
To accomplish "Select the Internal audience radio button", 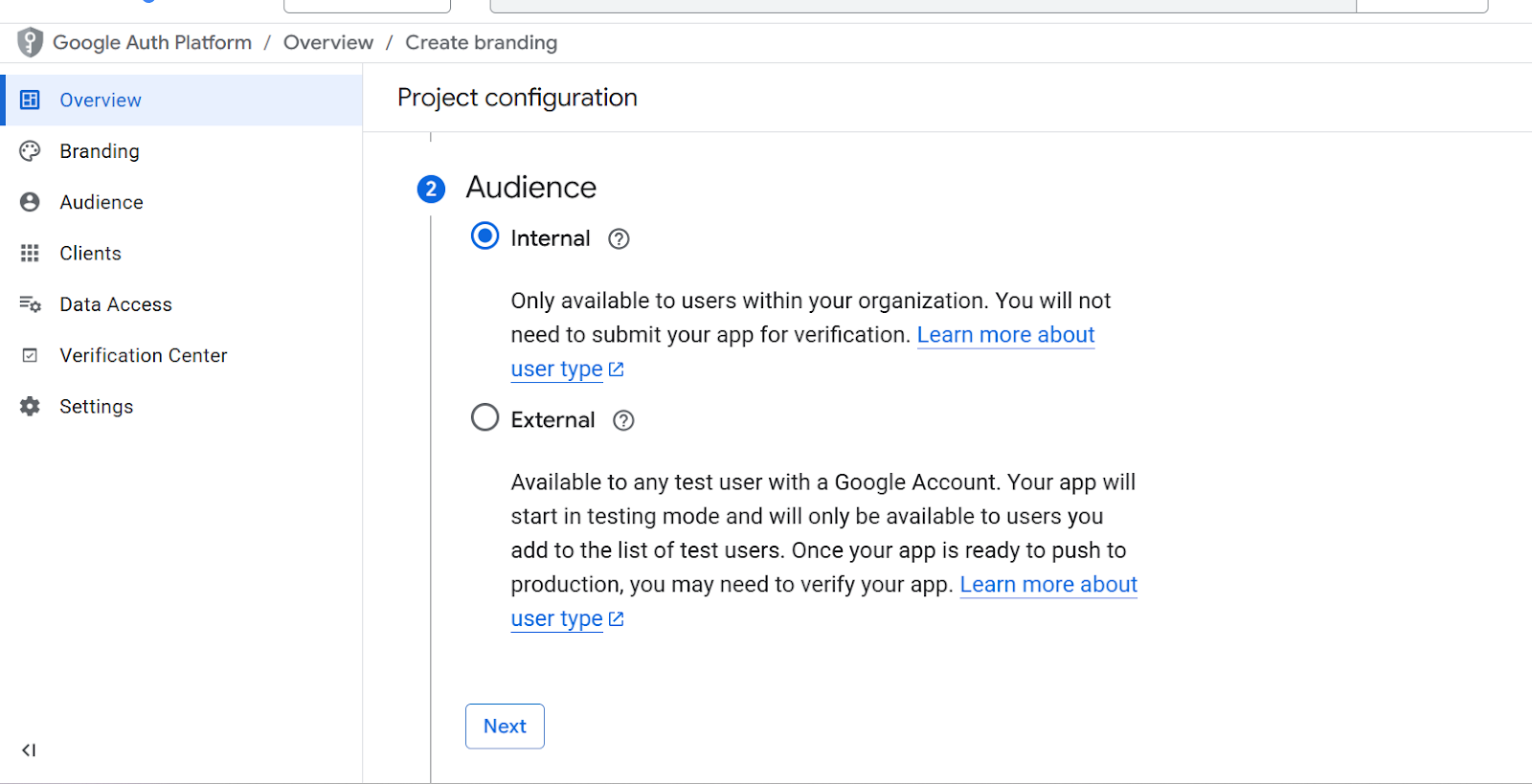I will (x=485, y=236).
